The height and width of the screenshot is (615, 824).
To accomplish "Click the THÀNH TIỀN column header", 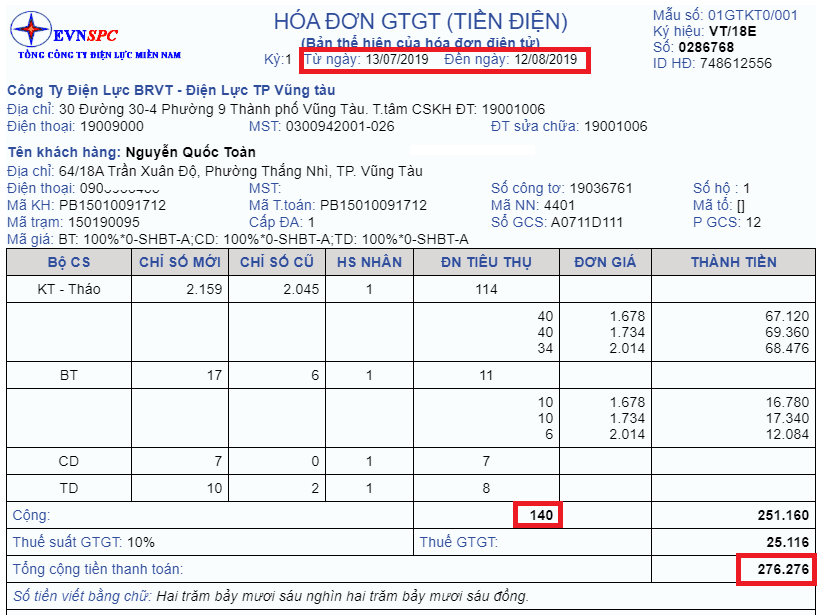I will 734,262.
